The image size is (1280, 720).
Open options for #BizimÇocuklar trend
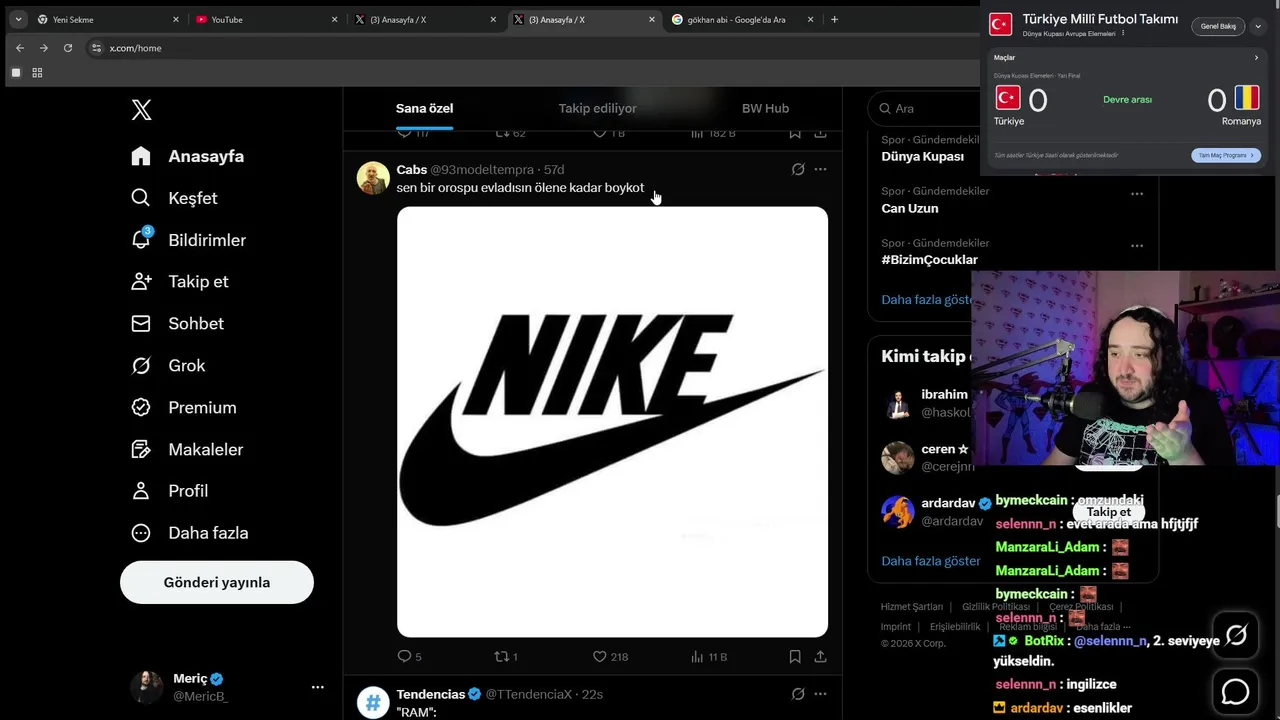(x=1137, y=245)
